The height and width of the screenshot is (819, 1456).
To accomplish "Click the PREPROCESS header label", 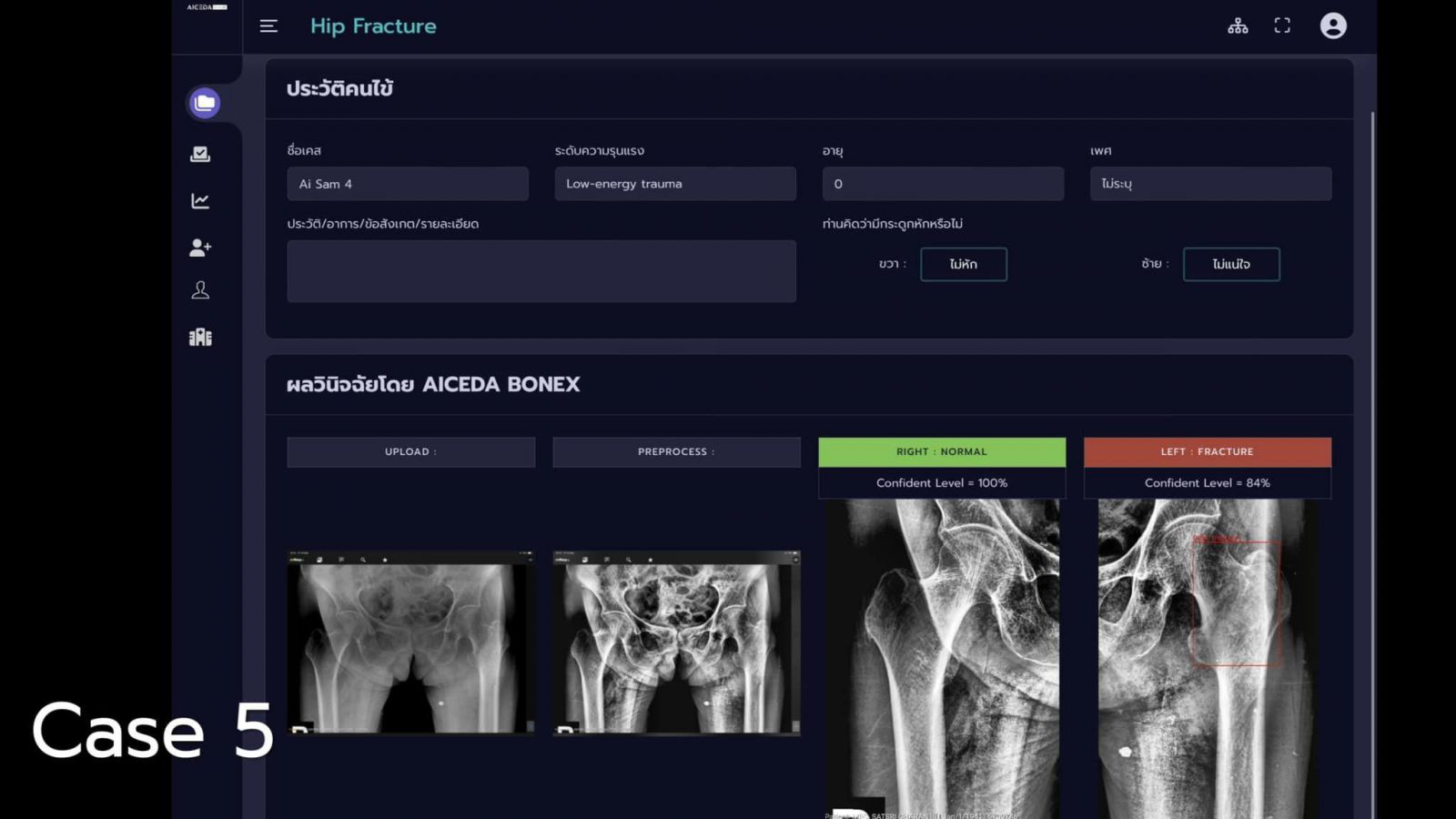I will pyautogui.click(x=676, y=452).
